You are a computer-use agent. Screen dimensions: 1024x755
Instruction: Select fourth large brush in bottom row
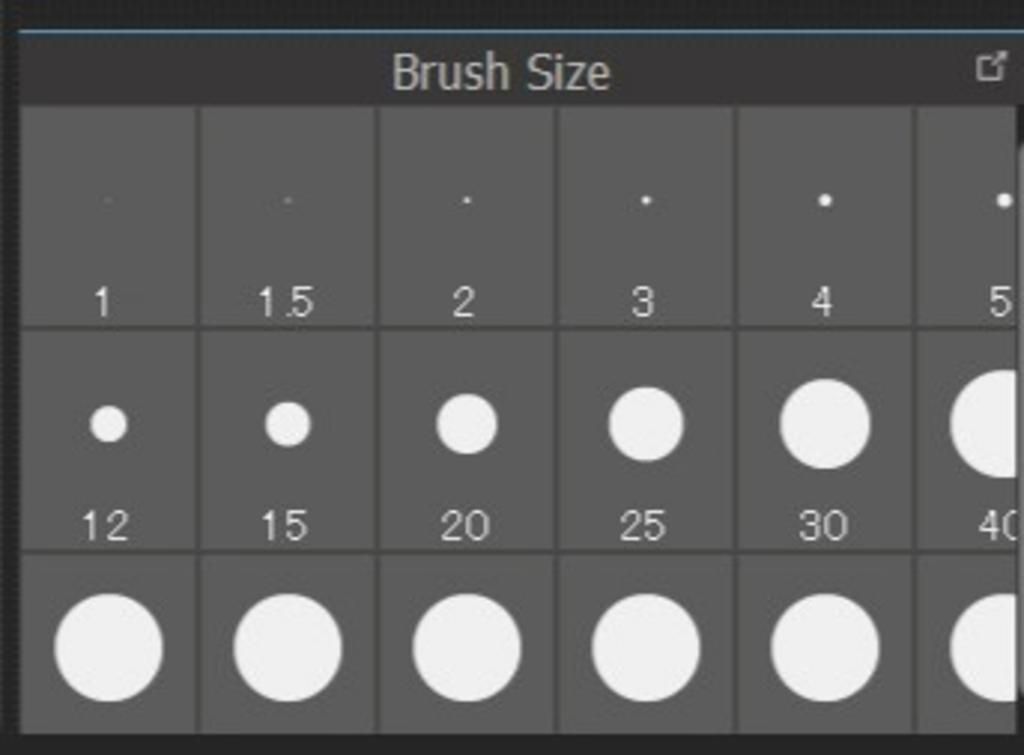[x=645, y=645]
